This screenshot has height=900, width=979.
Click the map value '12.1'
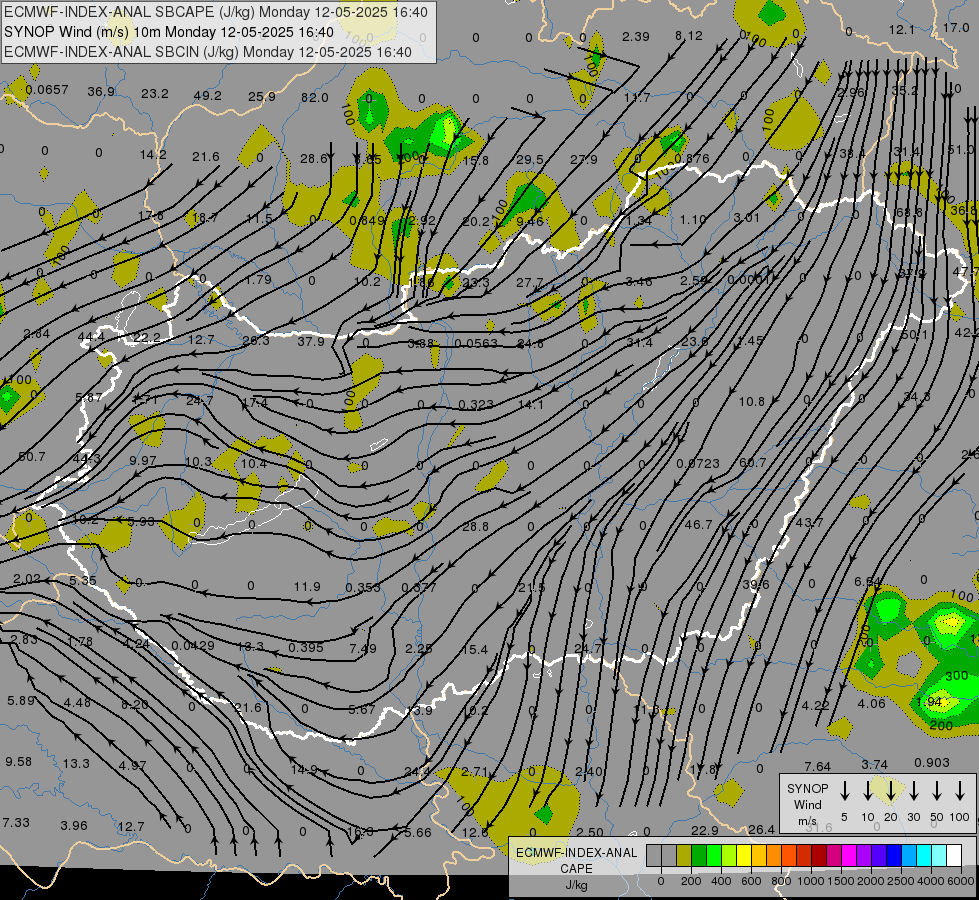(x=902, y=29)
